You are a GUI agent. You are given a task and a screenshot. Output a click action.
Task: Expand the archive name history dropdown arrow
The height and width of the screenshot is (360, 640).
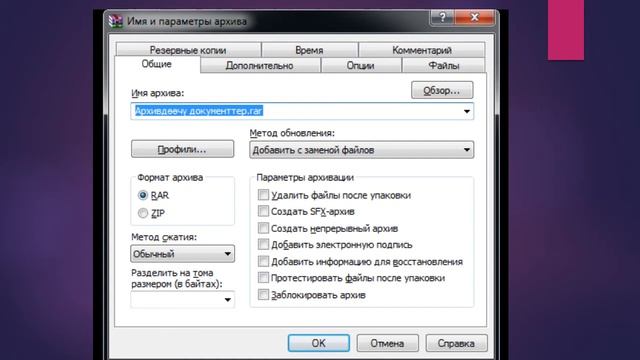pos(467,111)
